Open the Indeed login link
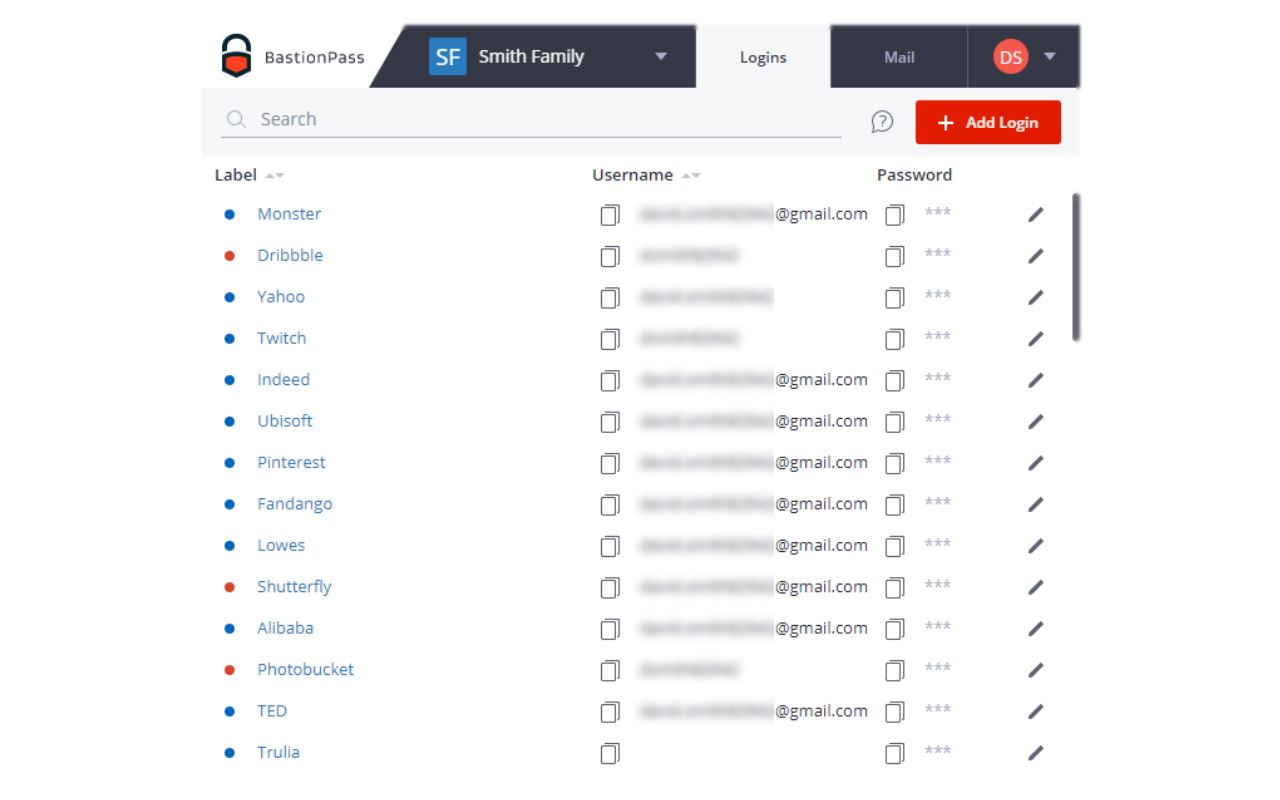 click(x=284, y=380)
